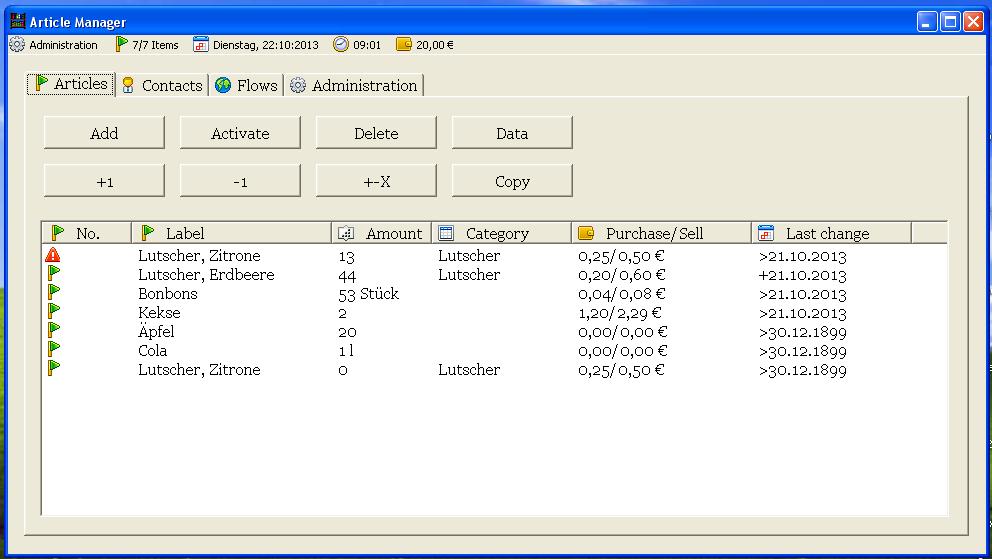The width and height of the screenshot is (992, 559).
Task: Click the flag icon in Label column header
Action: coord(147,233)
